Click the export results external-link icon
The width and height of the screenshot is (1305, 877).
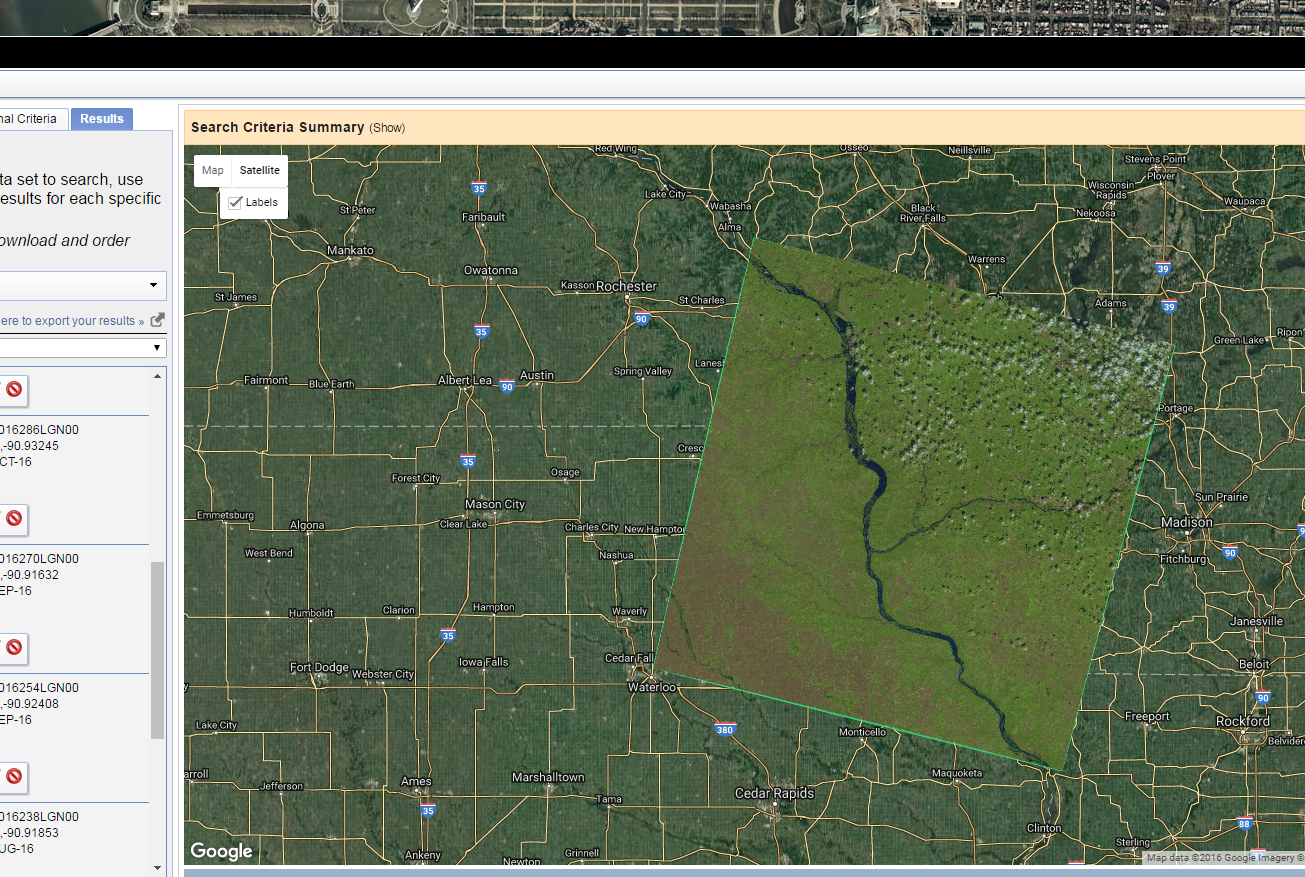157,320
